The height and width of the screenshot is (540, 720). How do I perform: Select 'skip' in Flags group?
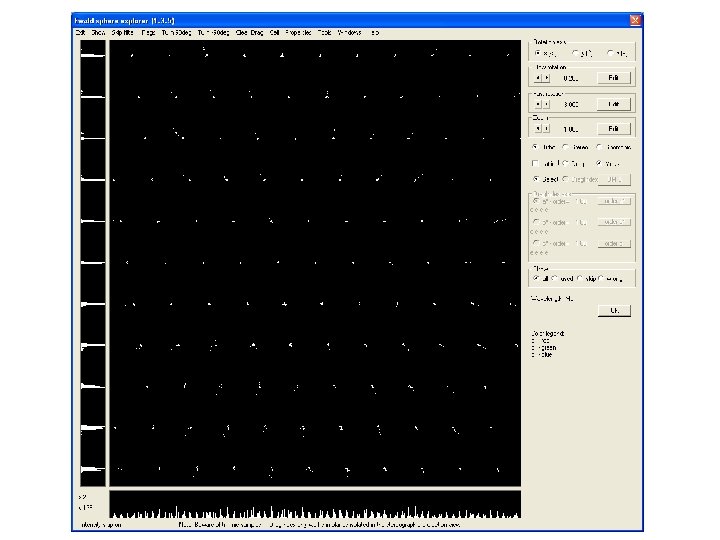(x=580, y=279)
